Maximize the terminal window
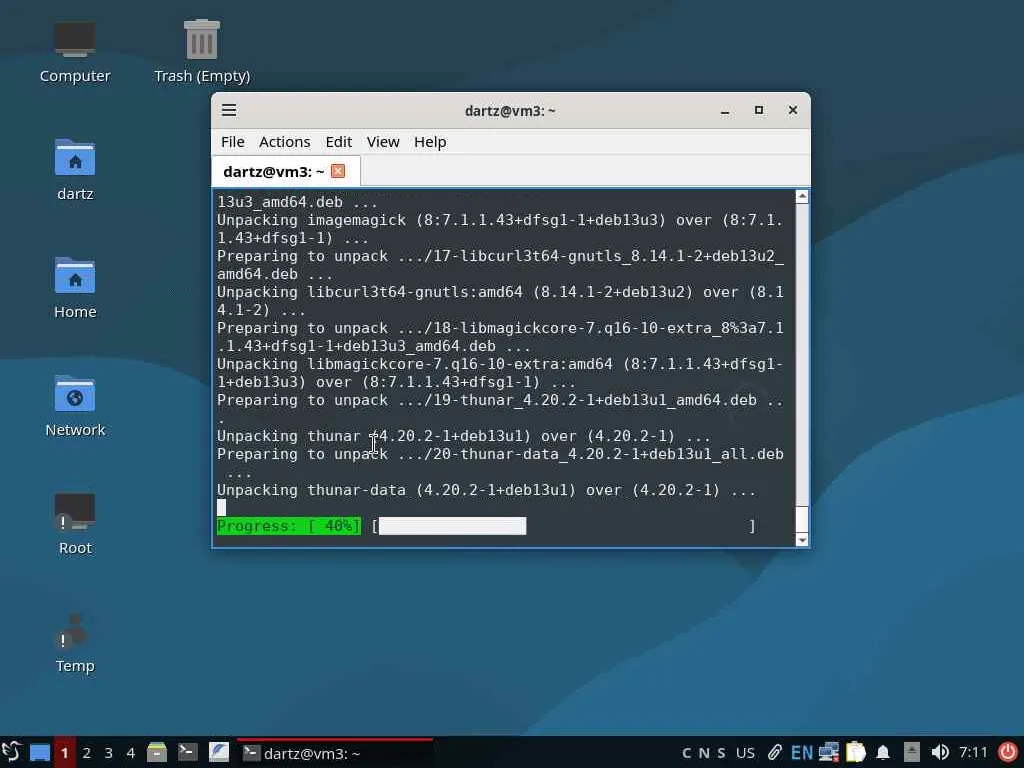Screen dimensions: 1024x768 click(x=759, y=110)
